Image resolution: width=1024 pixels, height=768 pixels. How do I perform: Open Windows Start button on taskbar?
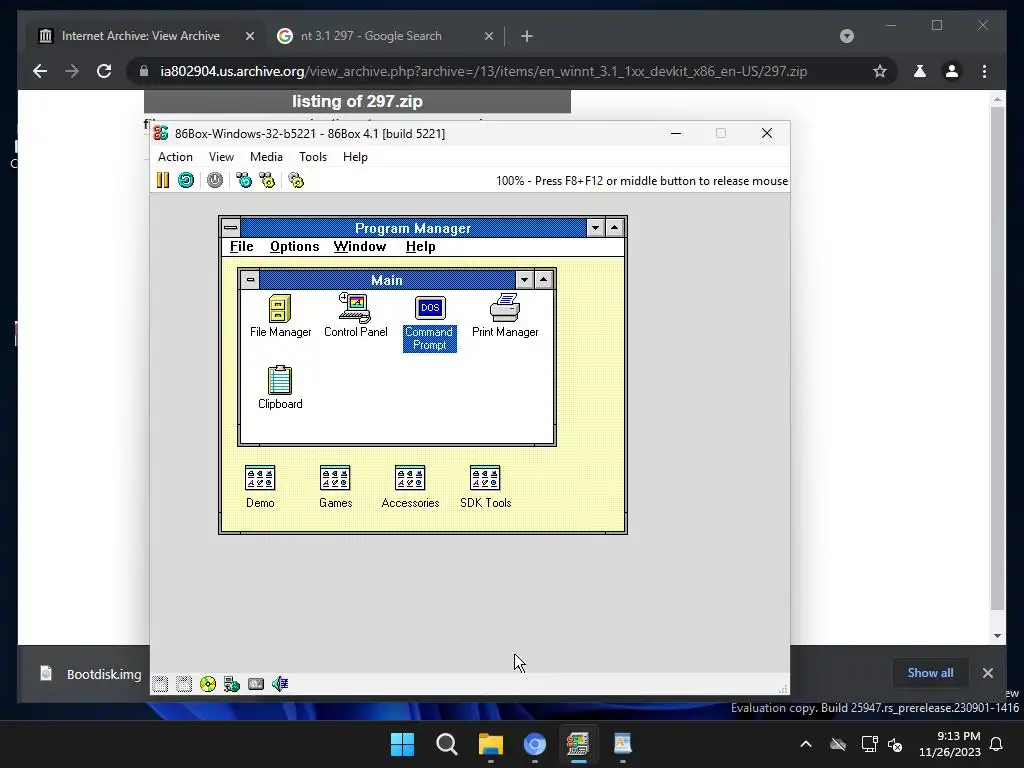click(x=402, y=744)
